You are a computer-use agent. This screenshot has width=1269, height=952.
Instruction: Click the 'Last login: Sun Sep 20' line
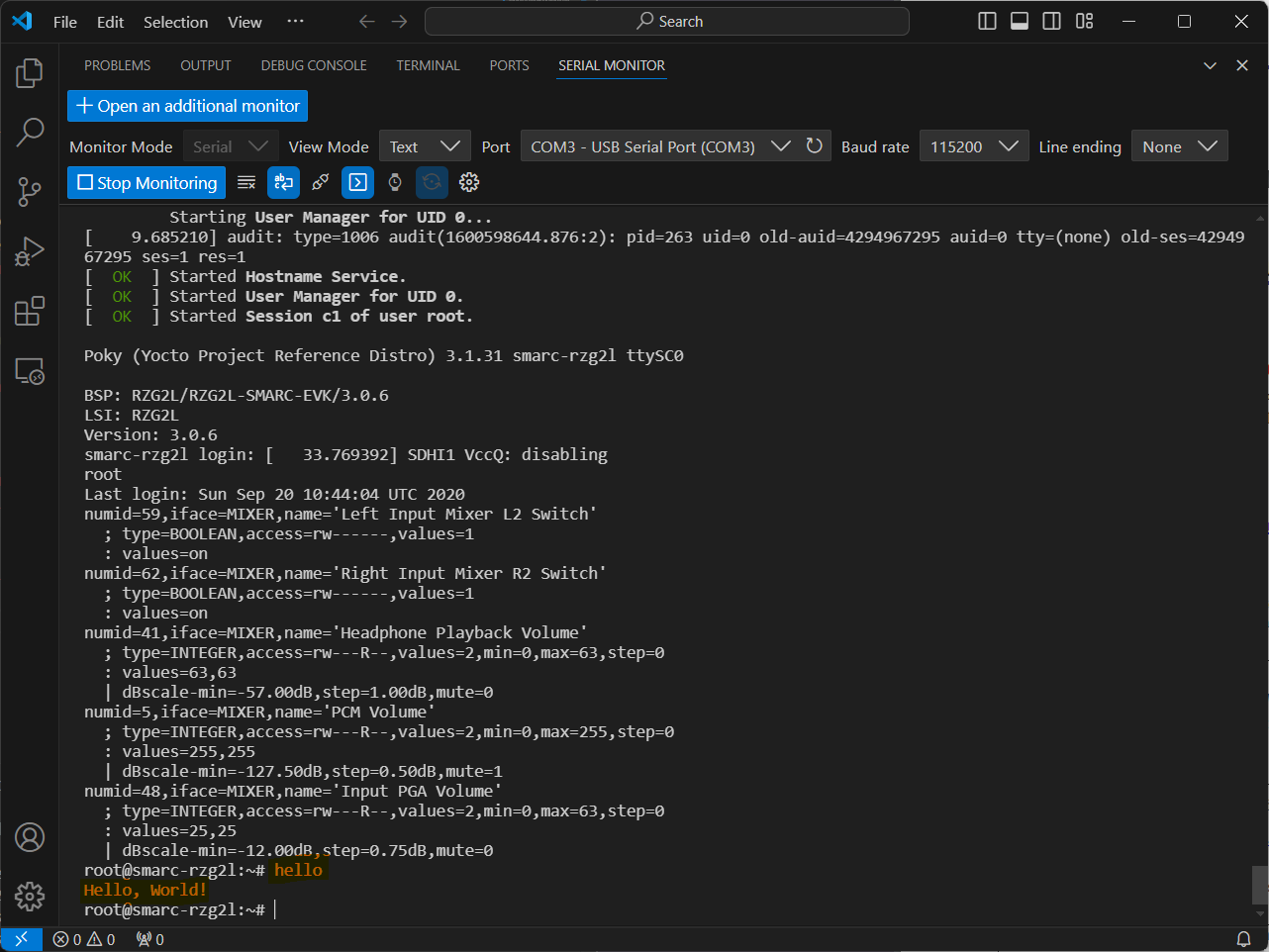pos(274,494)
